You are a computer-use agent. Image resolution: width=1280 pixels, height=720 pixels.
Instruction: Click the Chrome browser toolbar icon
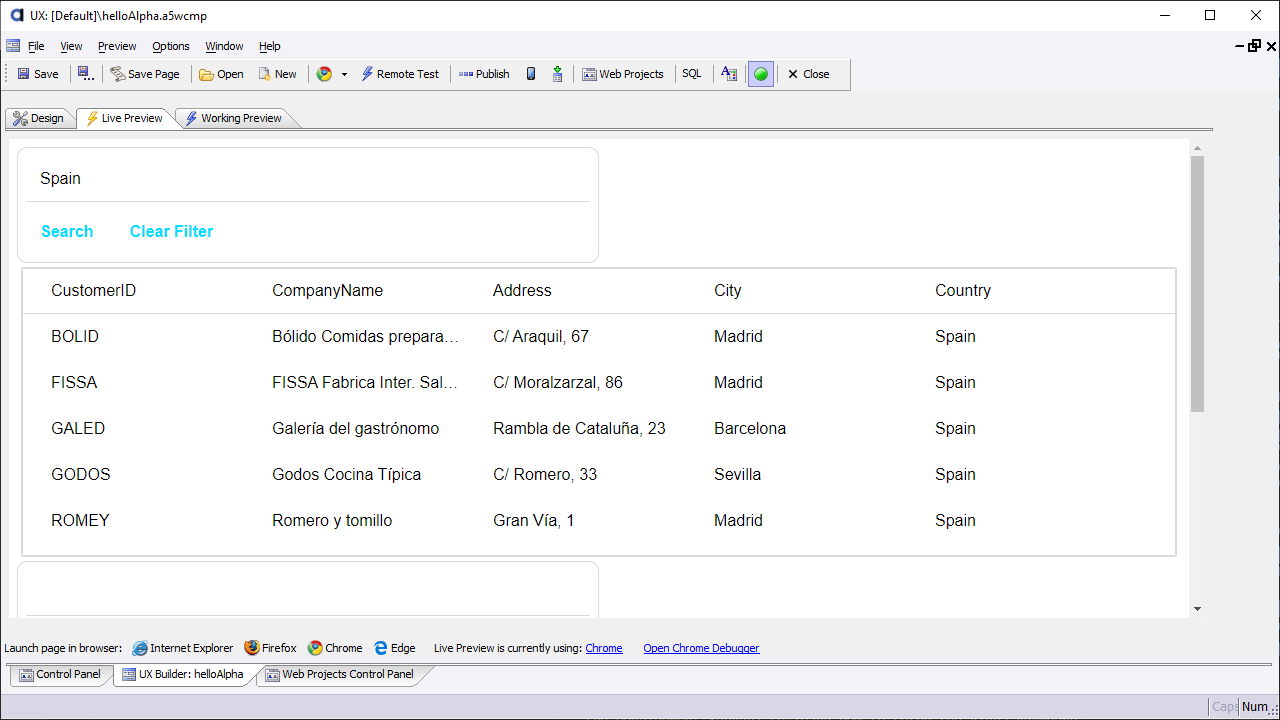tap(324, 74)
